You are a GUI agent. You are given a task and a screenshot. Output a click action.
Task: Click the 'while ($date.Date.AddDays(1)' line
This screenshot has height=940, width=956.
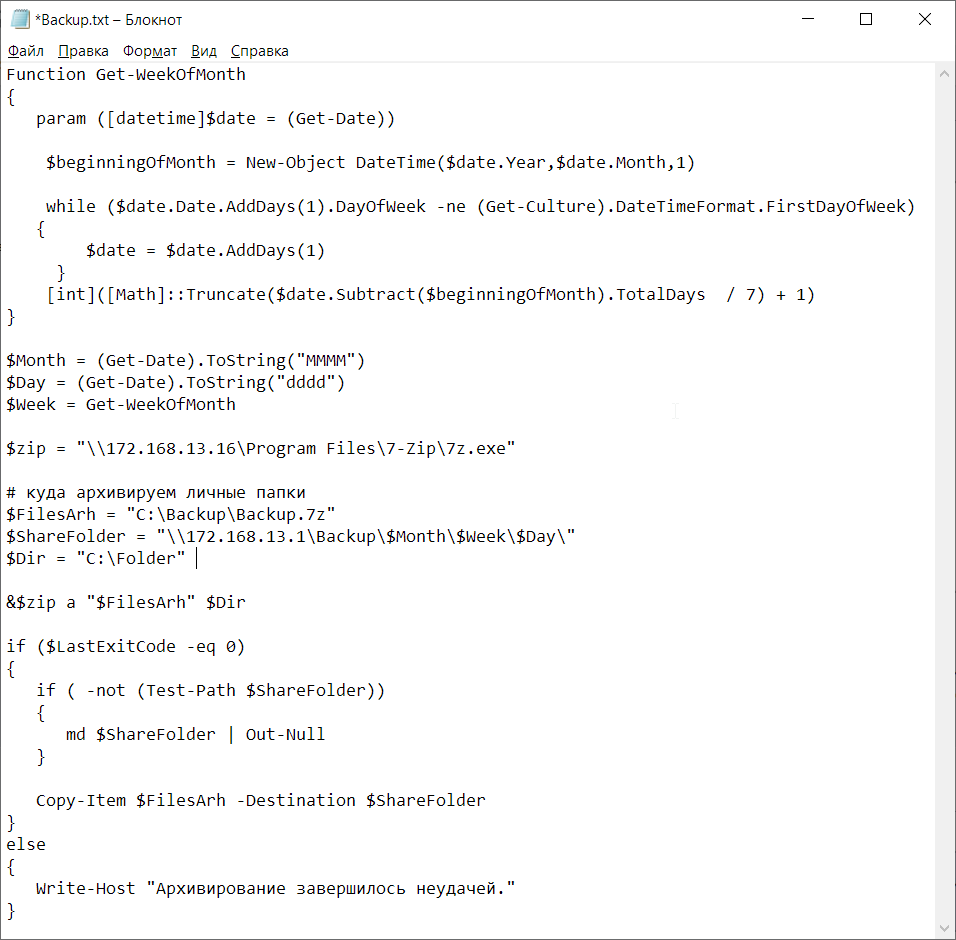tap(480, 207)
